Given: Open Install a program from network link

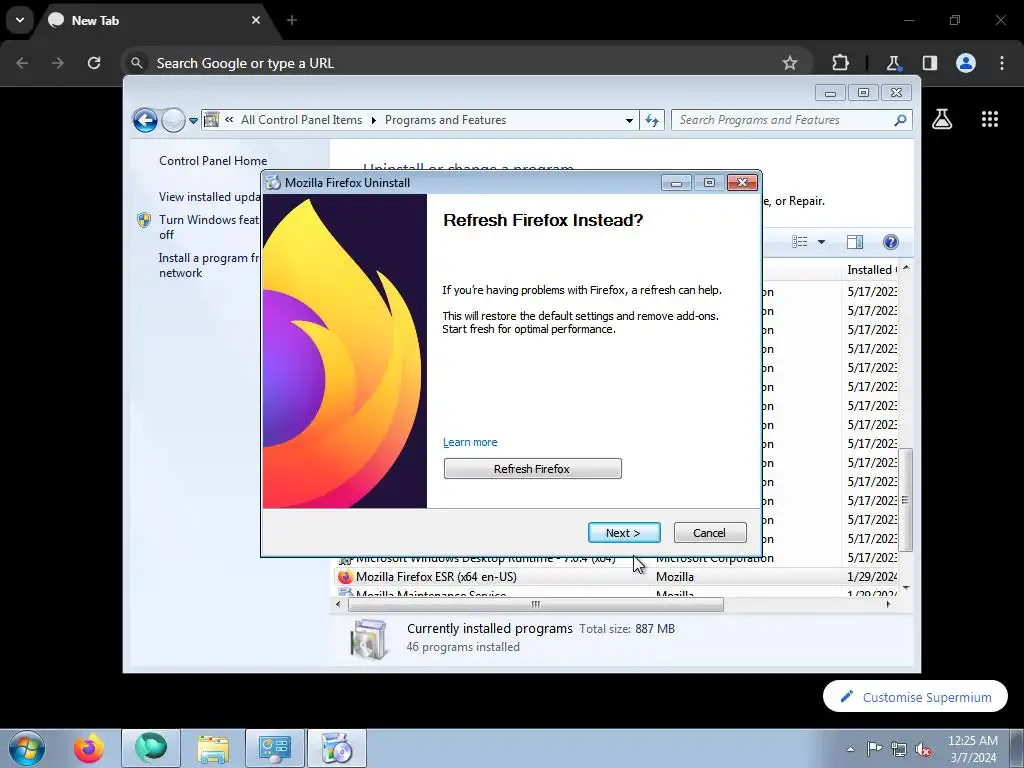Looking at the screenshot, I should [209, 265].
